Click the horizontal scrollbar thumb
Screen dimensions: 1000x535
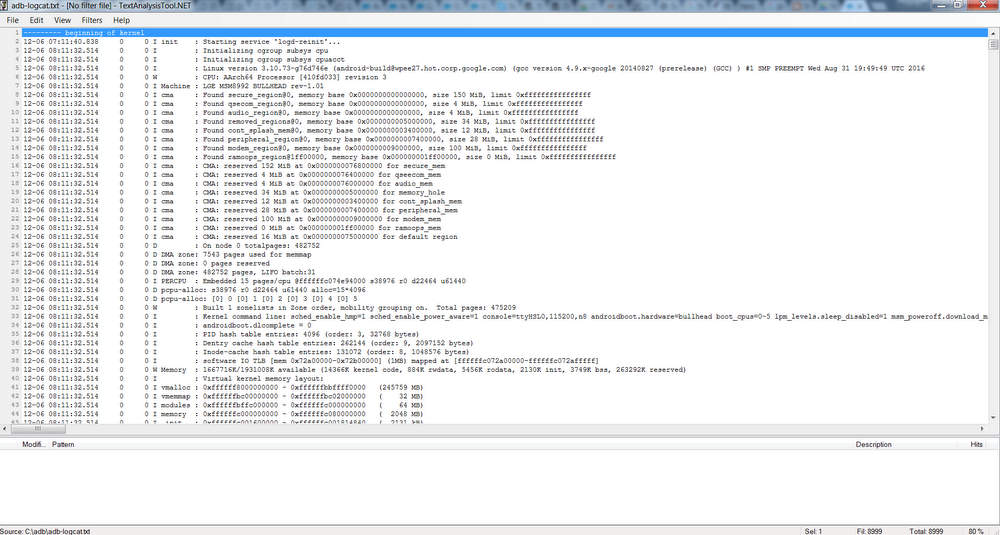click(x=37, y=429)
